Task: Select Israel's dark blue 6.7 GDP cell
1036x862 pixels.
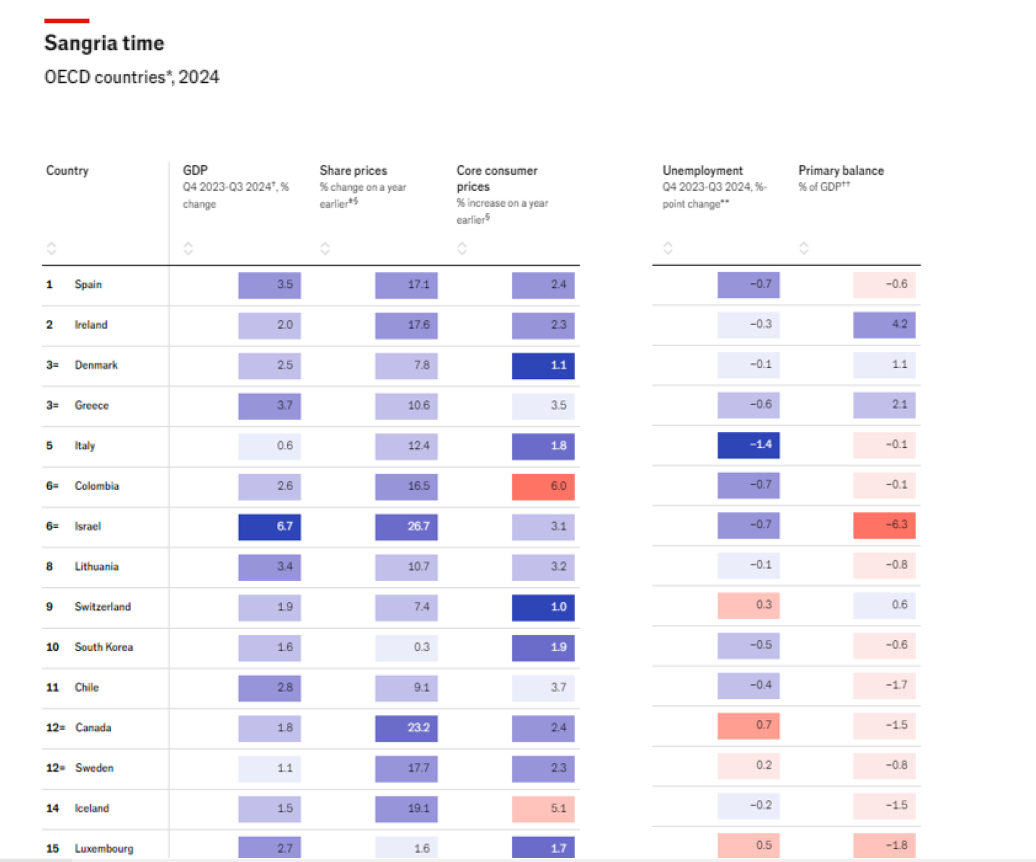Action: click(x=269, y=526)
